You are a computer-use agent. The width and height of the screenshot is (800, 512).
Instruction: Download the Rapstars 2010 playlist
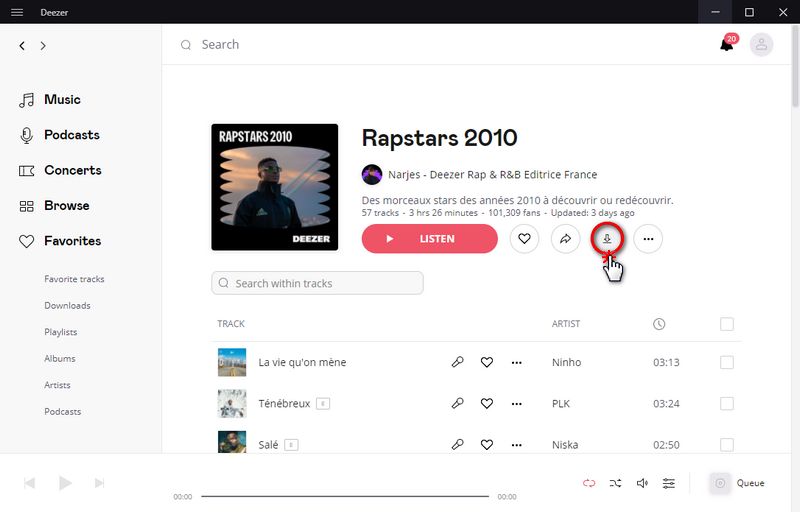[x=607, y=239]
